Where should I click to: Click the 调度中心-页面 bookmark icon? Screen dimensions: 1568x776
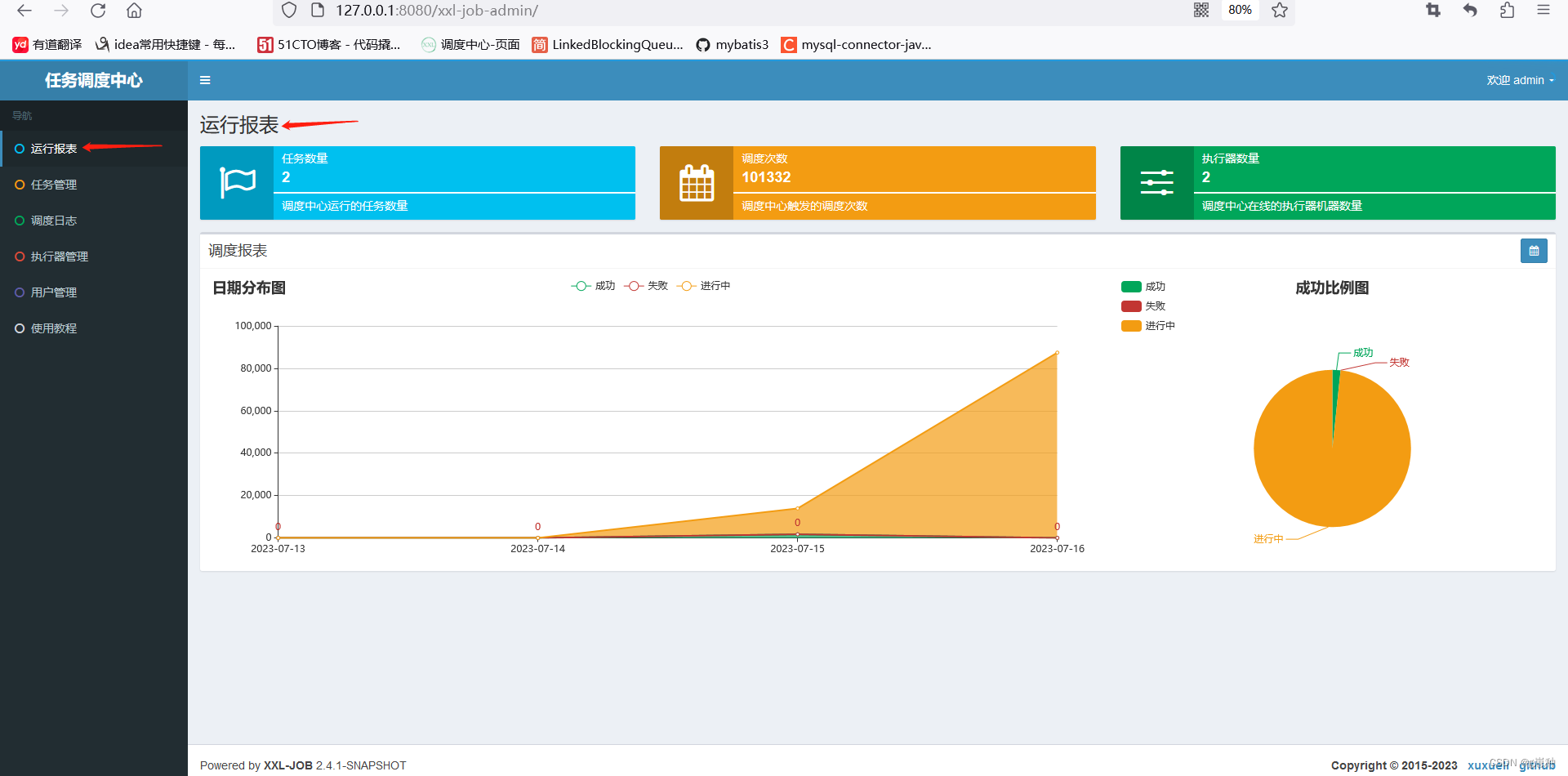pyautogui.click(x=429, y=45)
